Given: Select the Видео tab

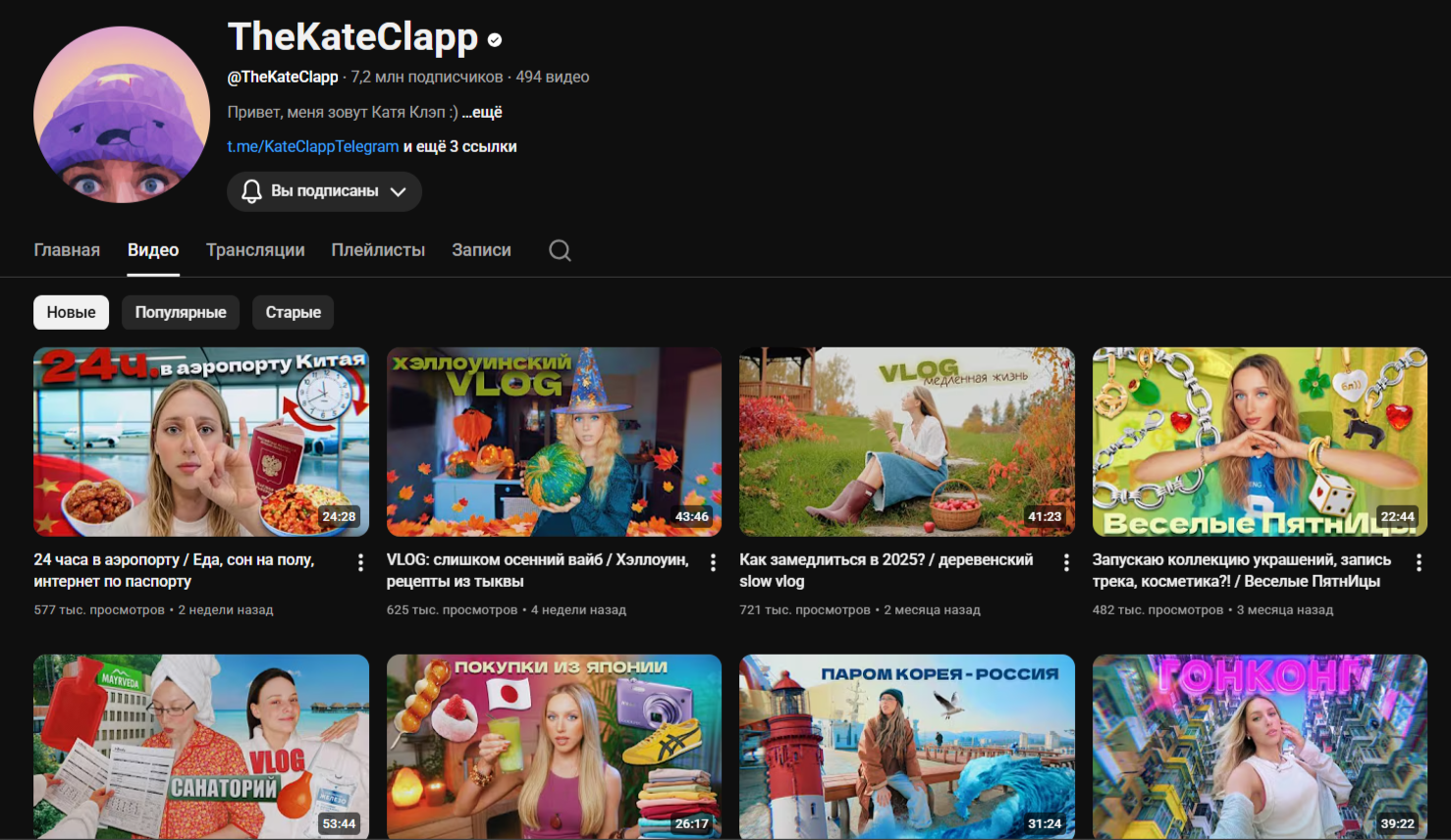Looking at the screenshot, I should tap(153, 250).
